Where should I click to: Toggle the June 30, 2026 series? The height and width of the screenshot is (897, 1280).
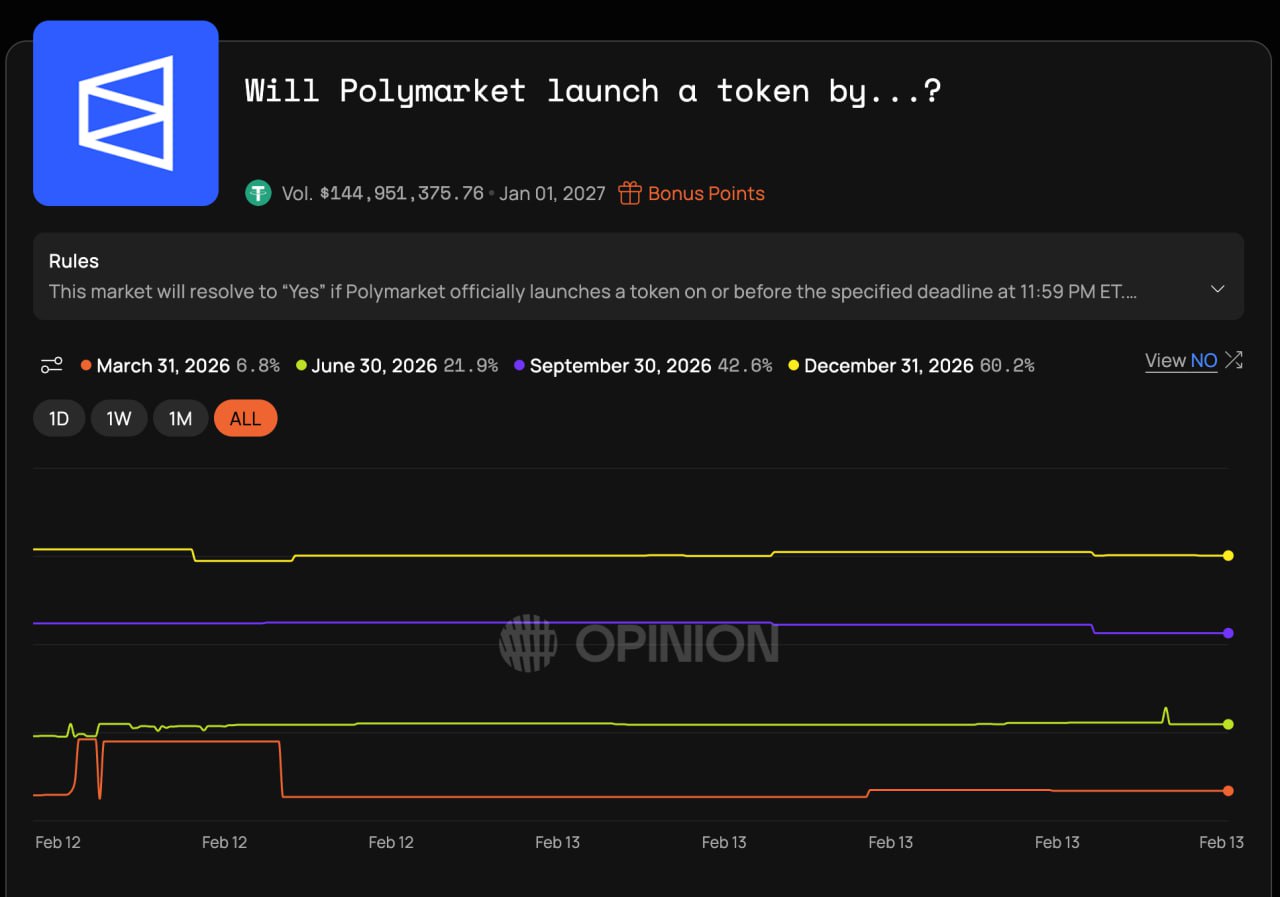click(373, 366)
